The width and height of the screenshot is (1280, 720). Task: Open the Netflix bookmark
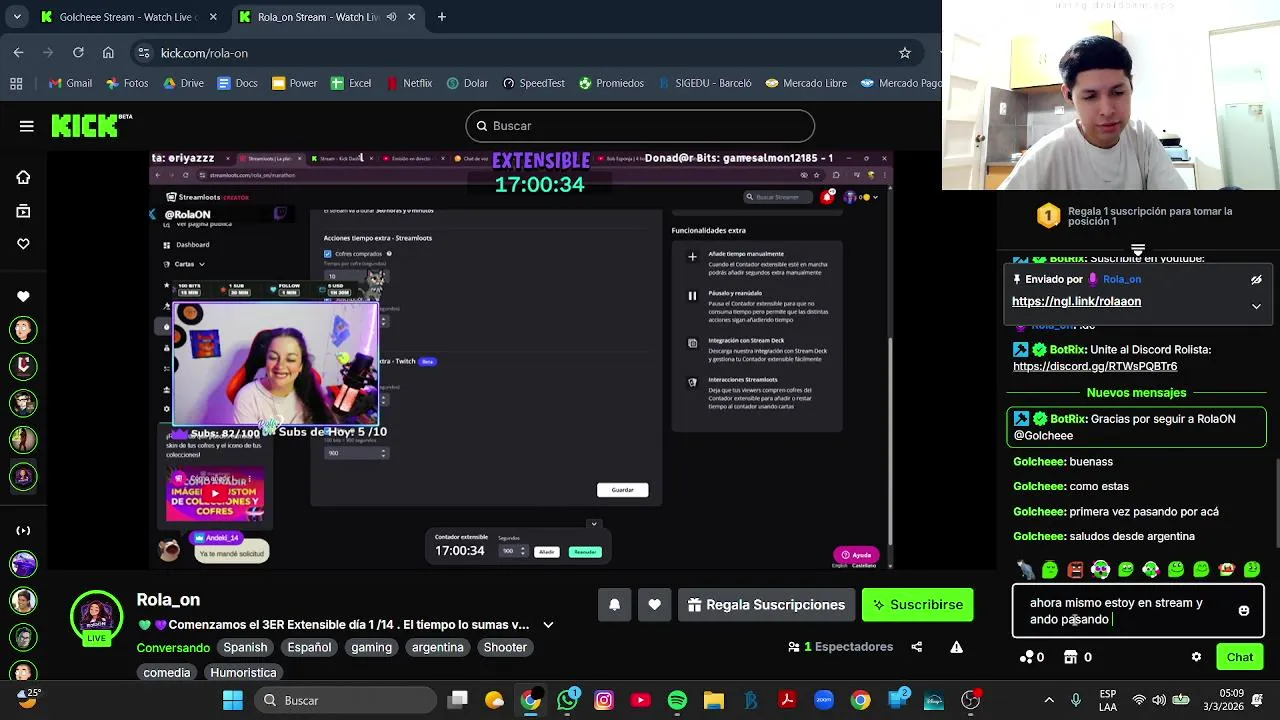pyautogui.click(x=408, y=83)
